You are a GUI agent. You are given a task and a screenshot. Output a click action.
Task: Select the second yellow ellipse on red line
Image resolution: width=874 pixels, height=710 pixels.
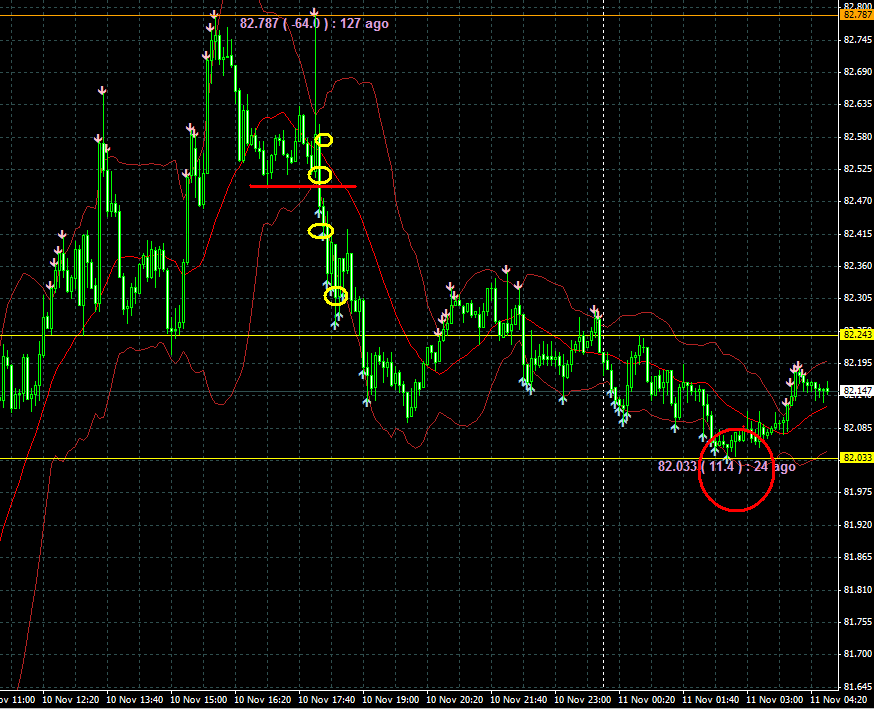click(x=319, y=175)
